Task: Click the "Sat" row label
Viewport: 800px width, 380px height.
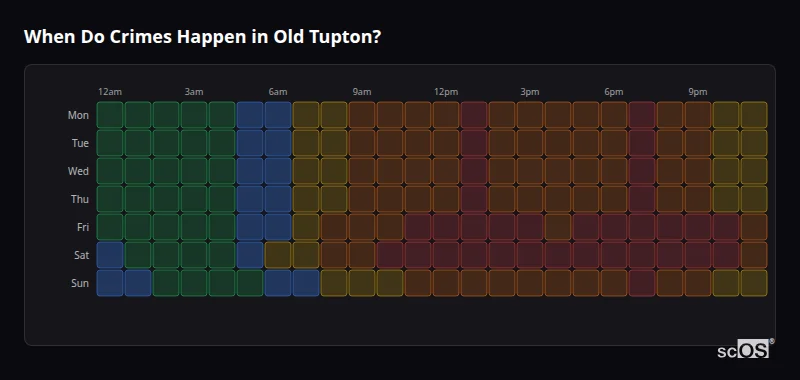Action: (82, 255)
